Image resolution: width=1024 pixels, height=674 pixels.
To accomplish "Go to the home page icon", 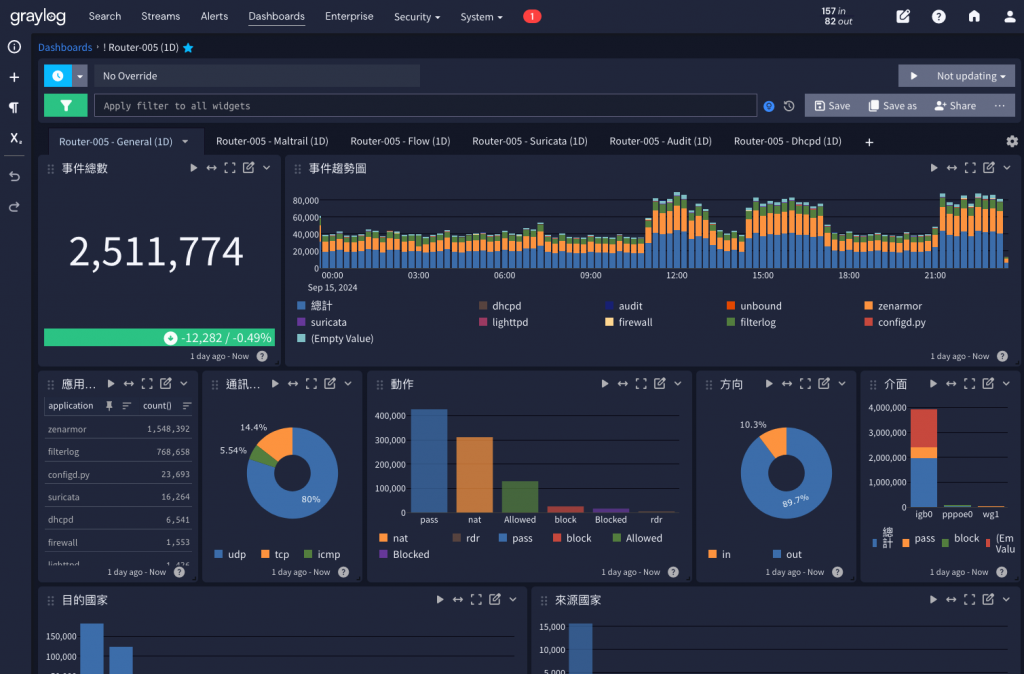I will point(974,16).
